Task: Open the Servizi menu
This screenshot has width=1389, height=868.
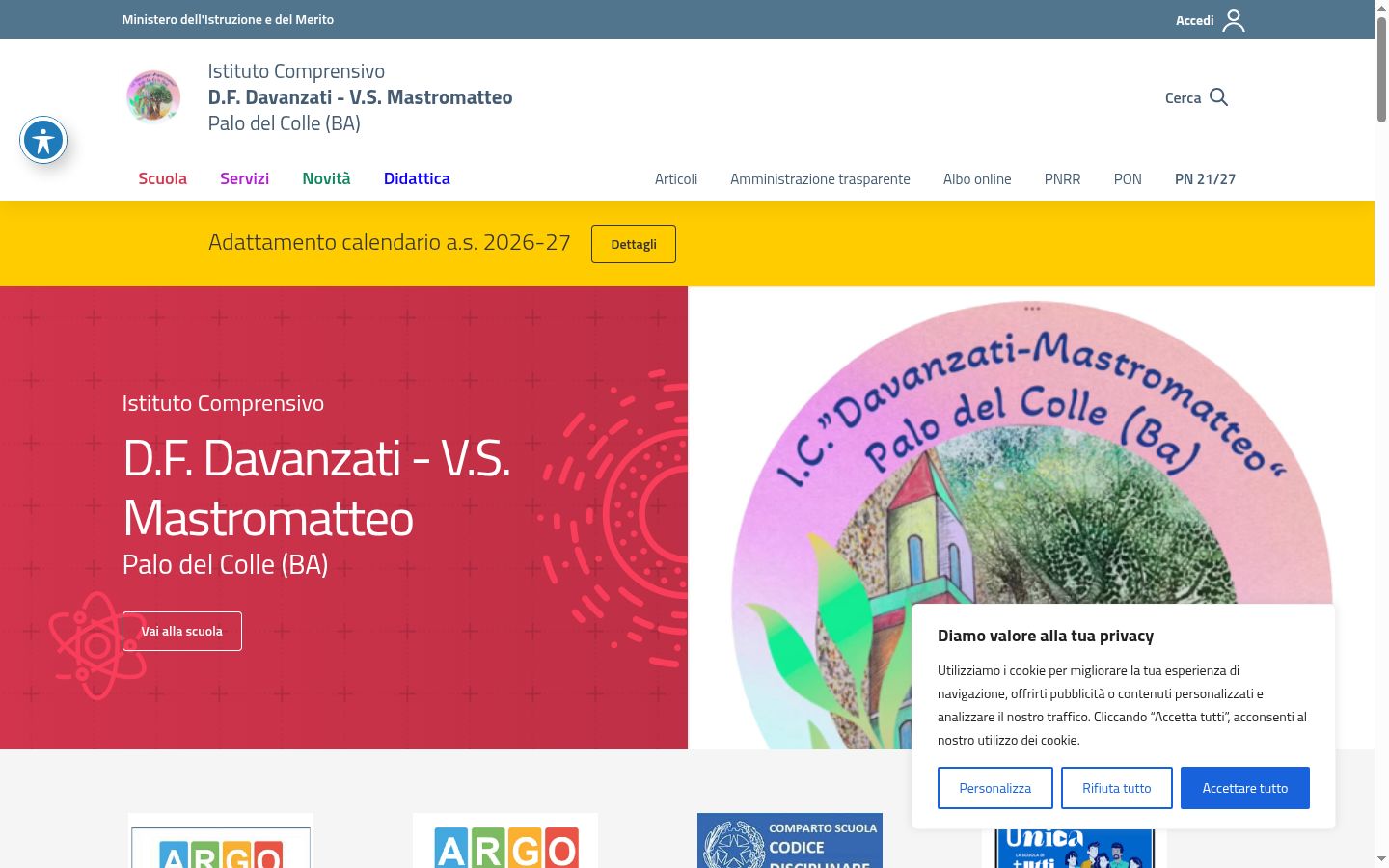Action: 244,178
